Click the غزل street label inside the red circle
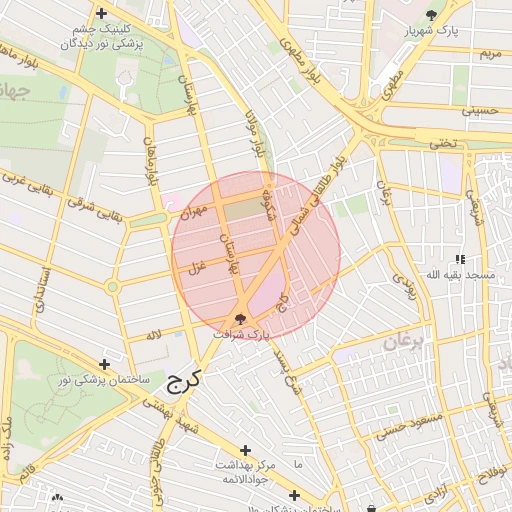Image resolution: width=512 pixels, height=512 pixels. (x=197, y=267)
